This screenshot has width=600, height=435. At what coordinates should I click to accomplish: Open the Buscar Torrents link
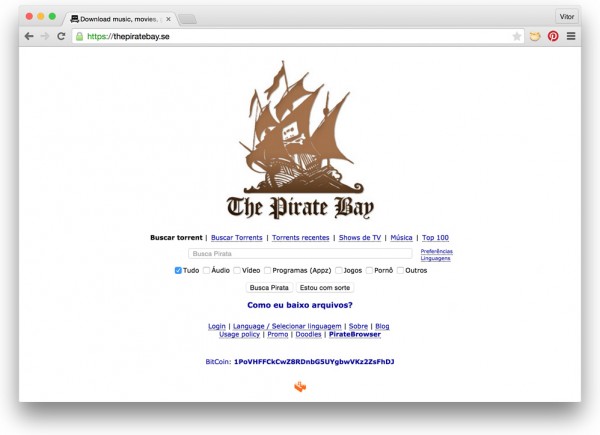point(237,238)
